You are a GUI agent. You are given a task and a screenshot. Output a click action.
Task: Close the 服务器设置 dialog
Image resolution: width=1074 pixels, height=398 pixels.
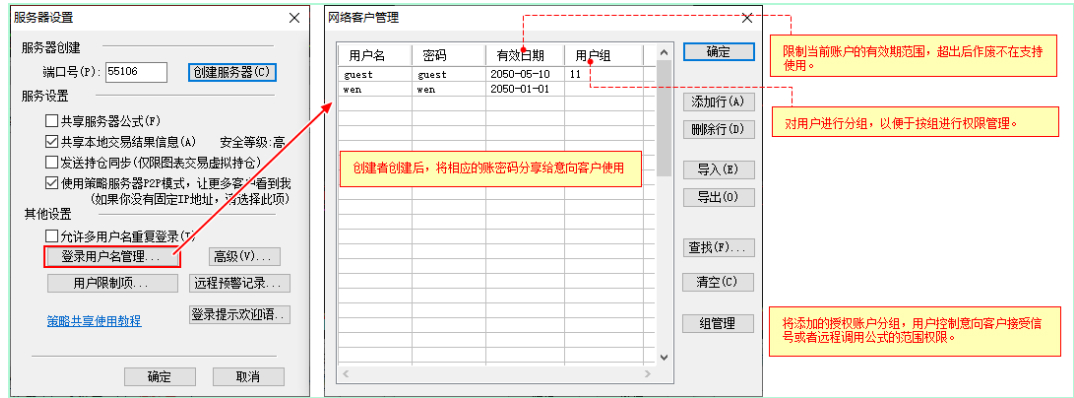295,18
